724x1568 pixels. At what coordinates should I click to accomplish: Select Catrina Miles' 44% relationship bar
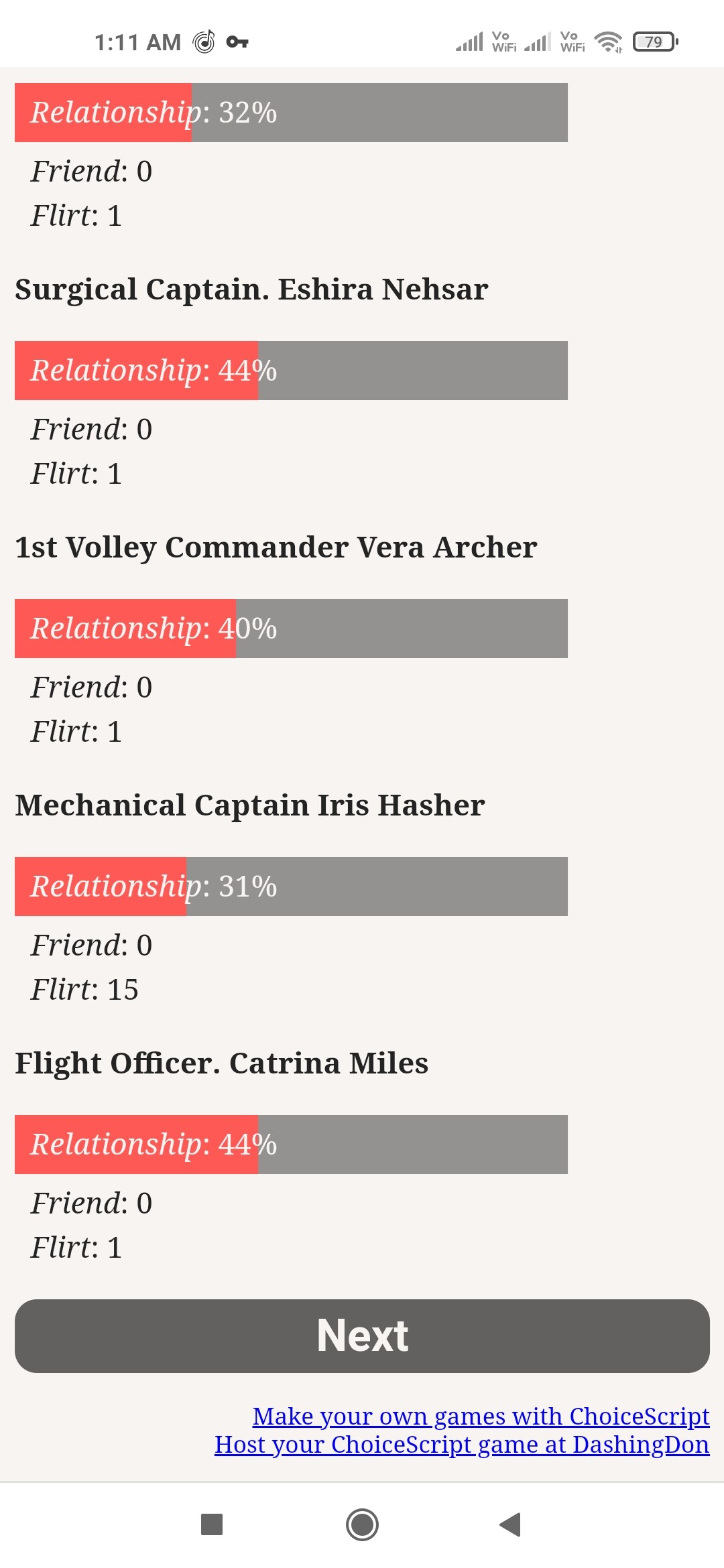(291, 1145)
